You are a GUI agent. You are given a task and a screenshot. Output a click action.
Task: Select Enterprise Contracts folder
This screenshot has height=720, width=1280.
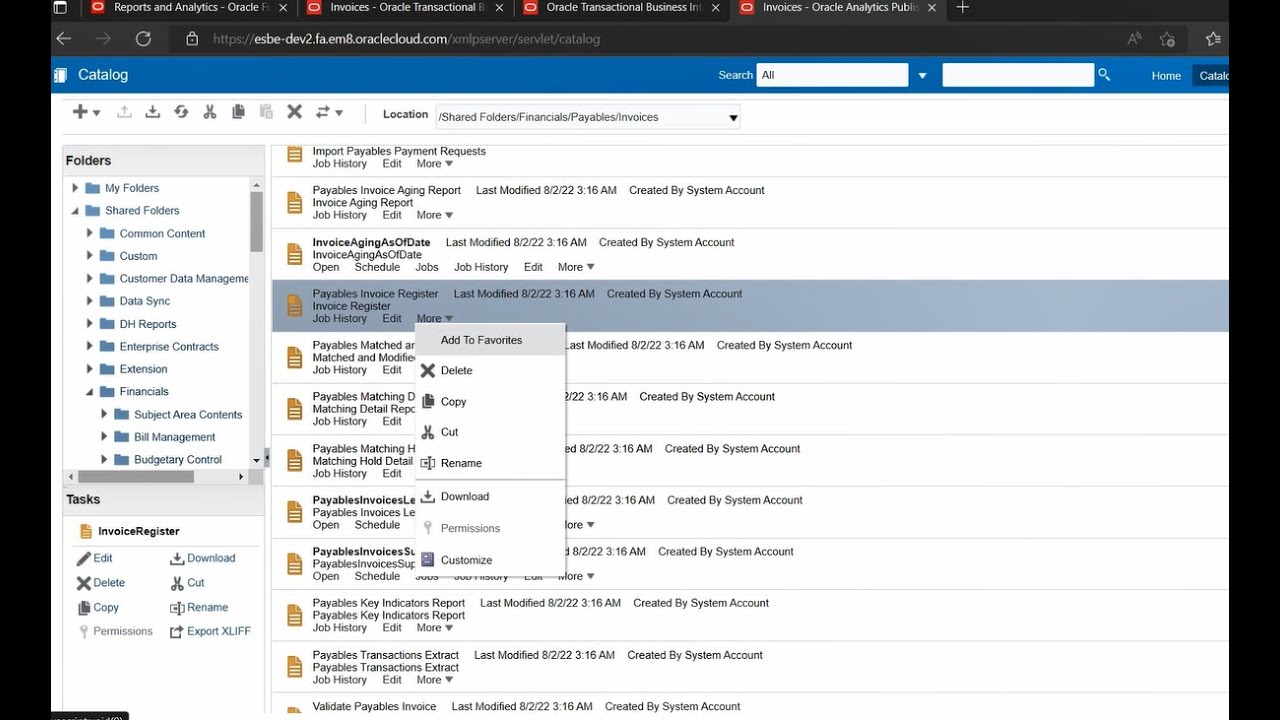click(x=169, y=347)
